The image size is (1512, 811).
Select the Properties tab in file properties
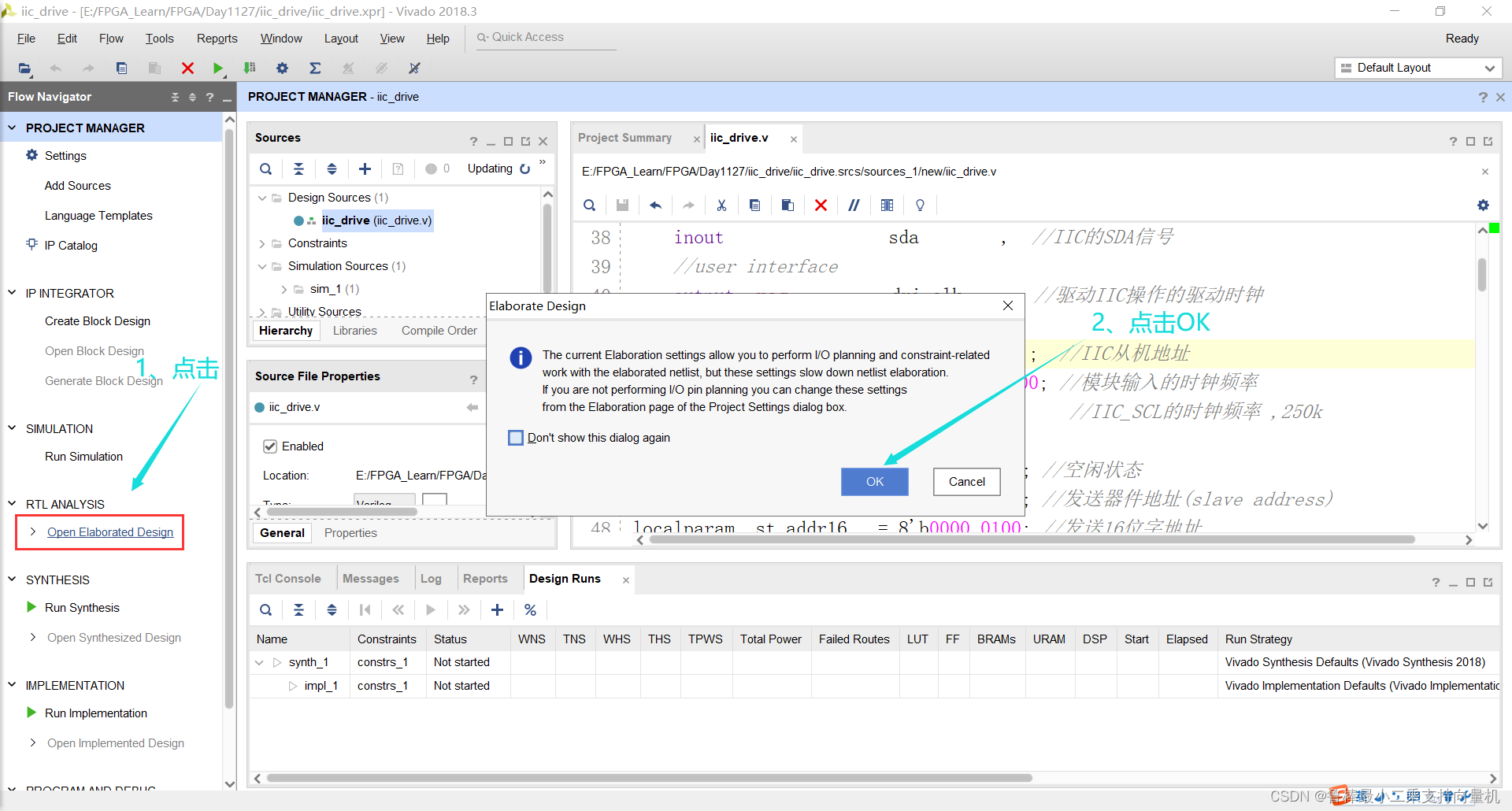click(350, 533)
